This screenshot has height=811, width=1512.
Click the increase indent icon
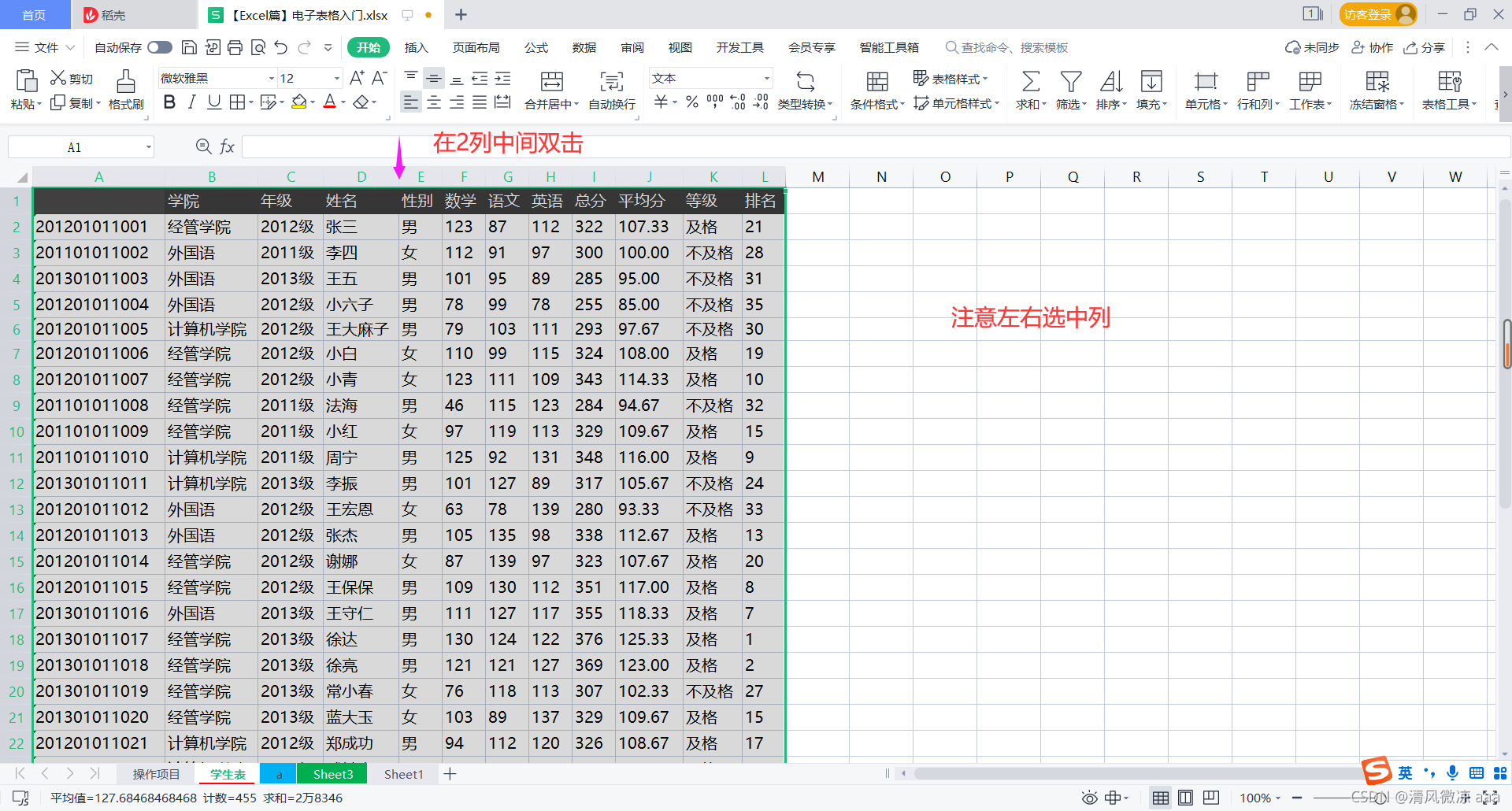point(502,78)
